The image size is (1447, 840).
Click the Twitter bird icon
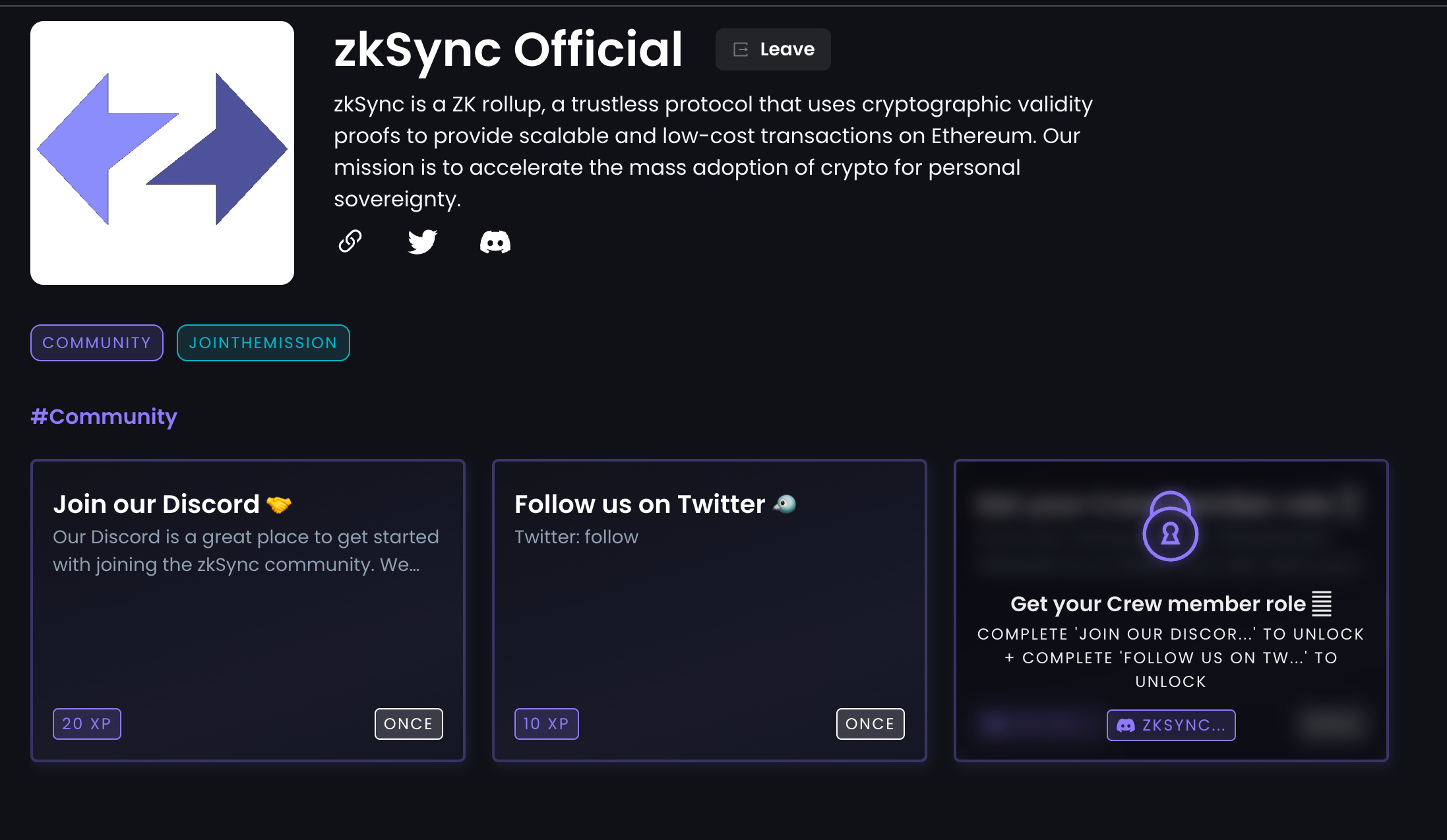tap(423, 242)
